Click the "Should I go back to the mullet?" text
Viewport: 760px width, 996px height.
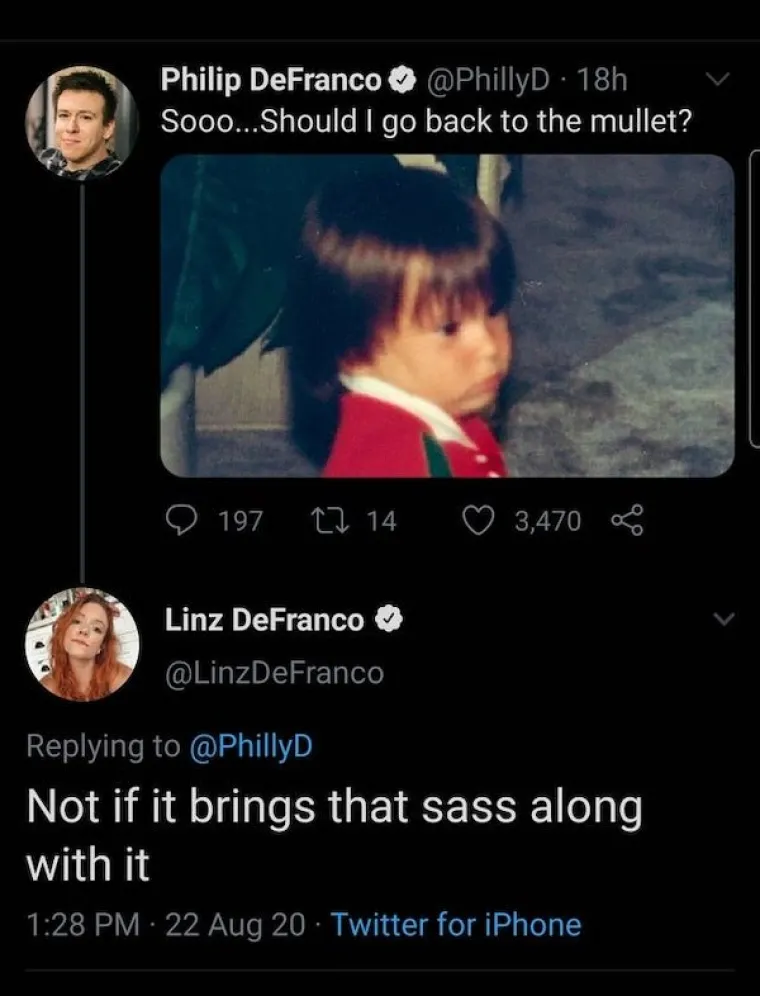(x=430, y=121)
